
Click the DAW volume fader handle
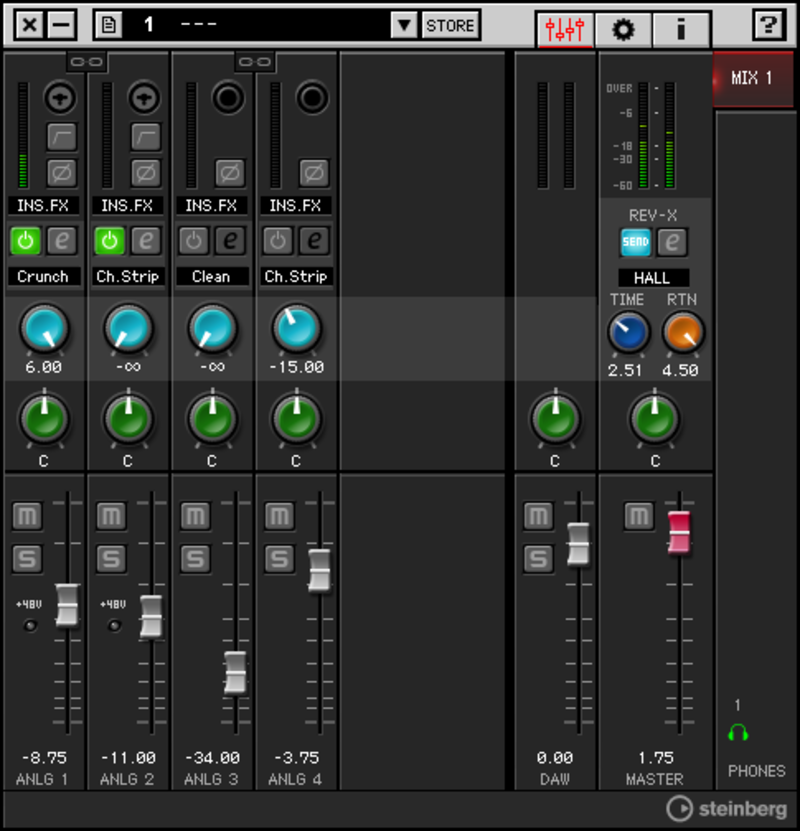click(x=578, y=544)
